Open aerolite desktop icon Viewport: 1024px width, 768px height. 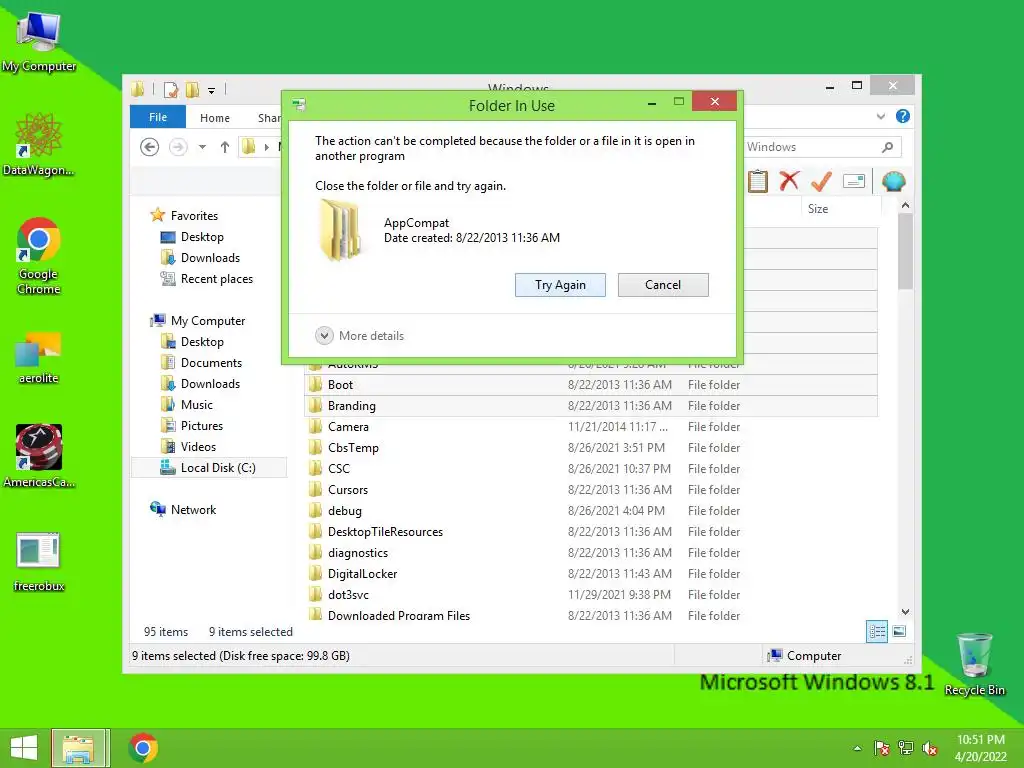click(x=39, y=357)
